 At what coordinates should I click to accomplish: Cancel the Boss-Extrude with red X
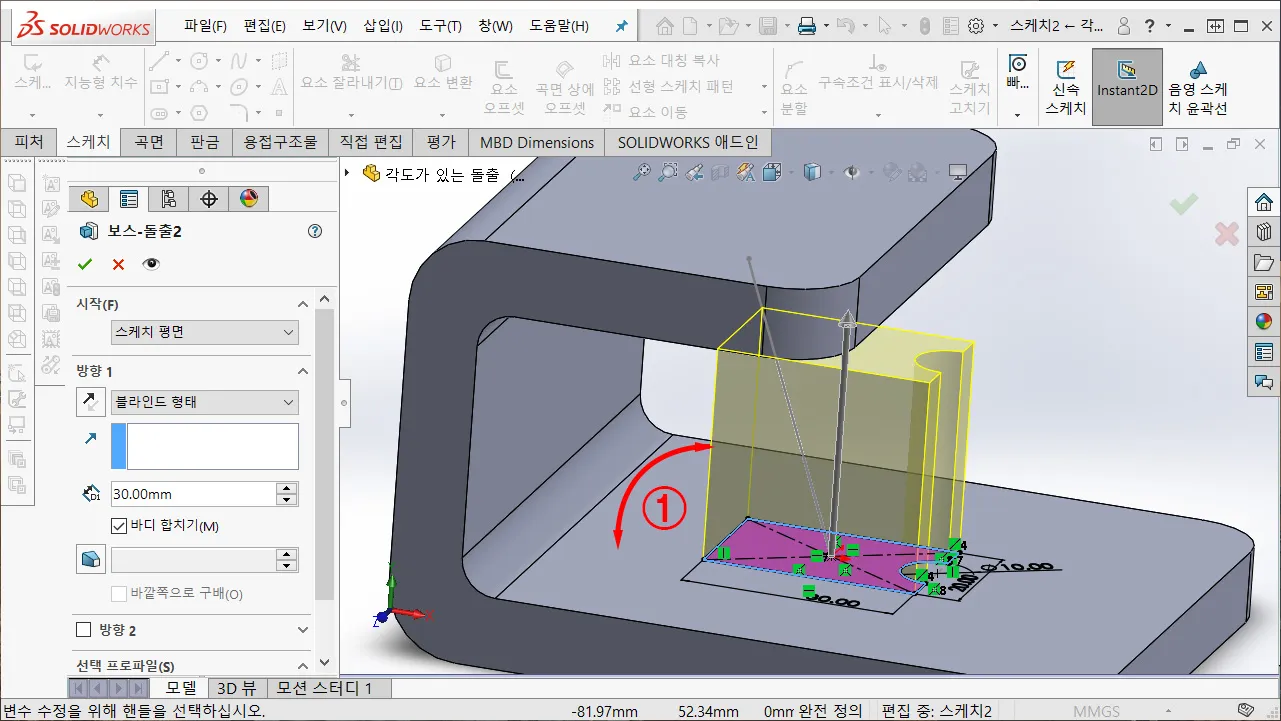coord(118,264)
